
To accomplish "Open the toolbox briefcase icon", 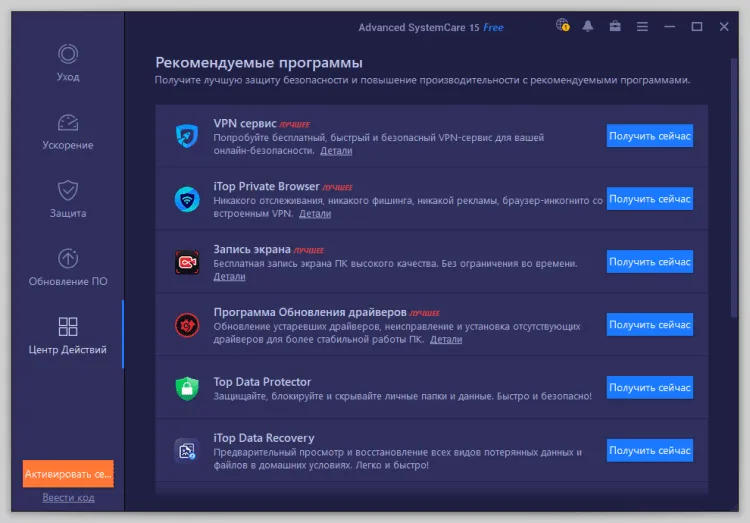I will tap(615, 26).
